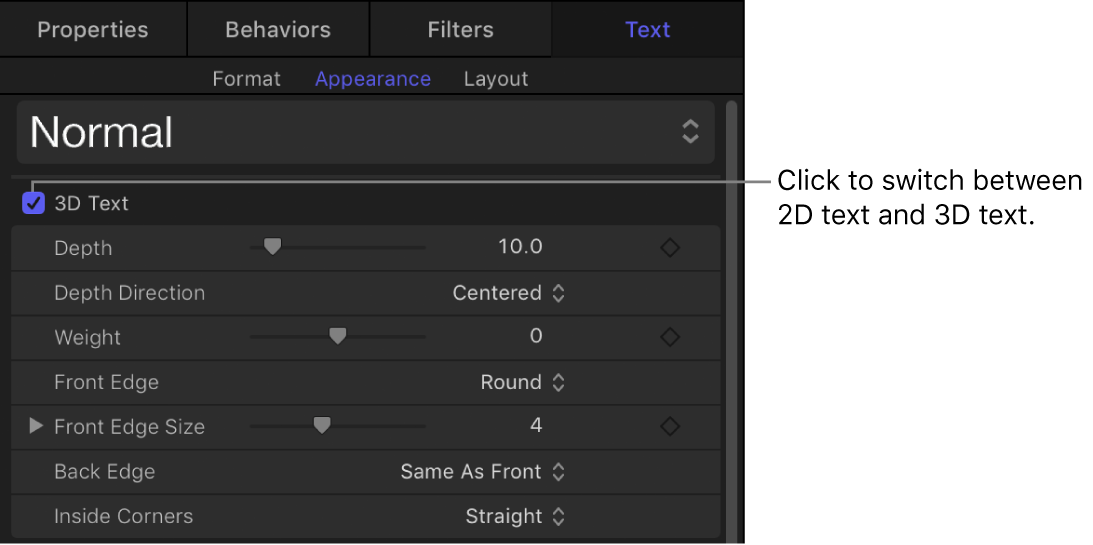Click the Depth keyframe diamond icon
The width and height of the screenshot is (1093, 545).
(x=670, y=248)
